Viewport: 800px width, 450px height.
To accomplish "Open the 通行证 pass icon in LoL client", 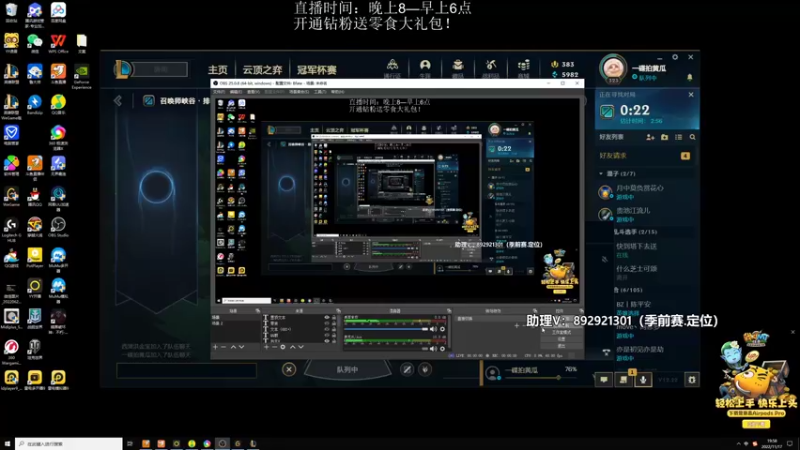I will click(392, 67).
